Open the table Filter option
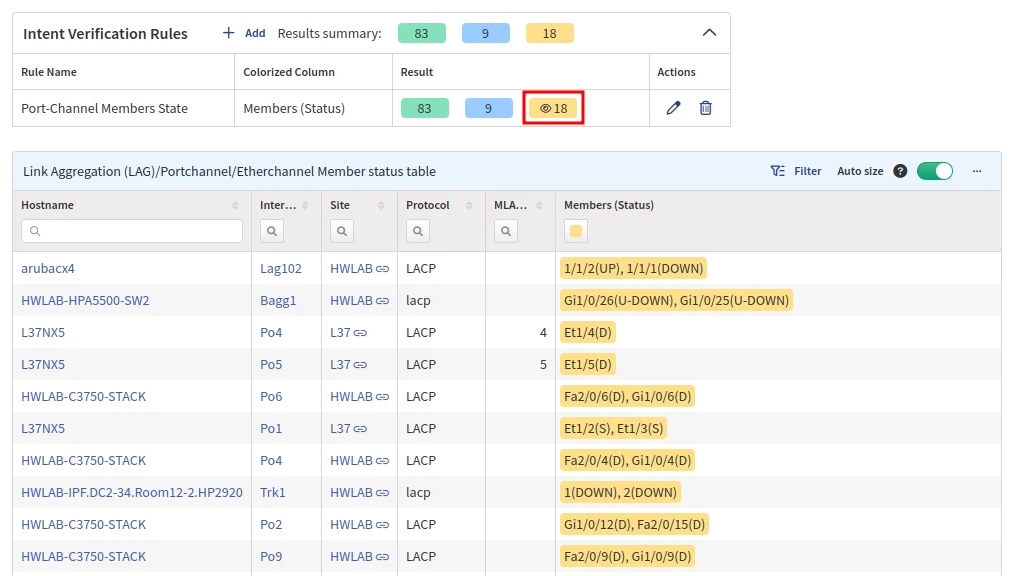1014x576 pixels. click(796, 171)
